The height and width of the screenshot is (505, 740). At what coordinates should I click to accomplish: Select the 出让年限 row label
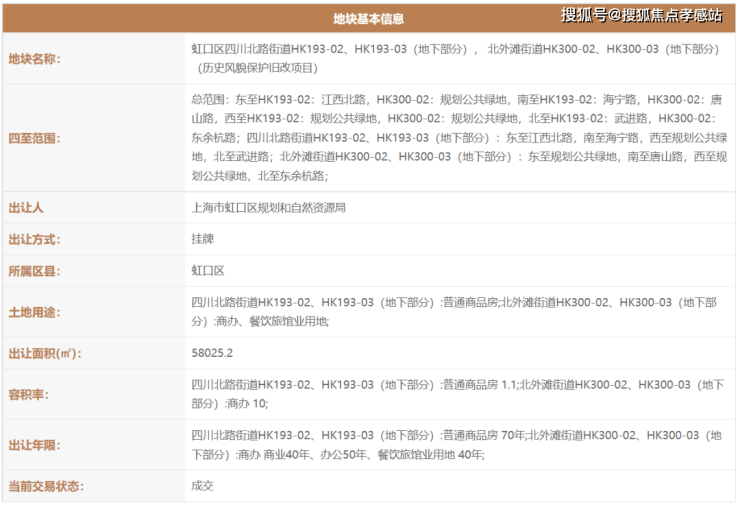coord(35,445)
